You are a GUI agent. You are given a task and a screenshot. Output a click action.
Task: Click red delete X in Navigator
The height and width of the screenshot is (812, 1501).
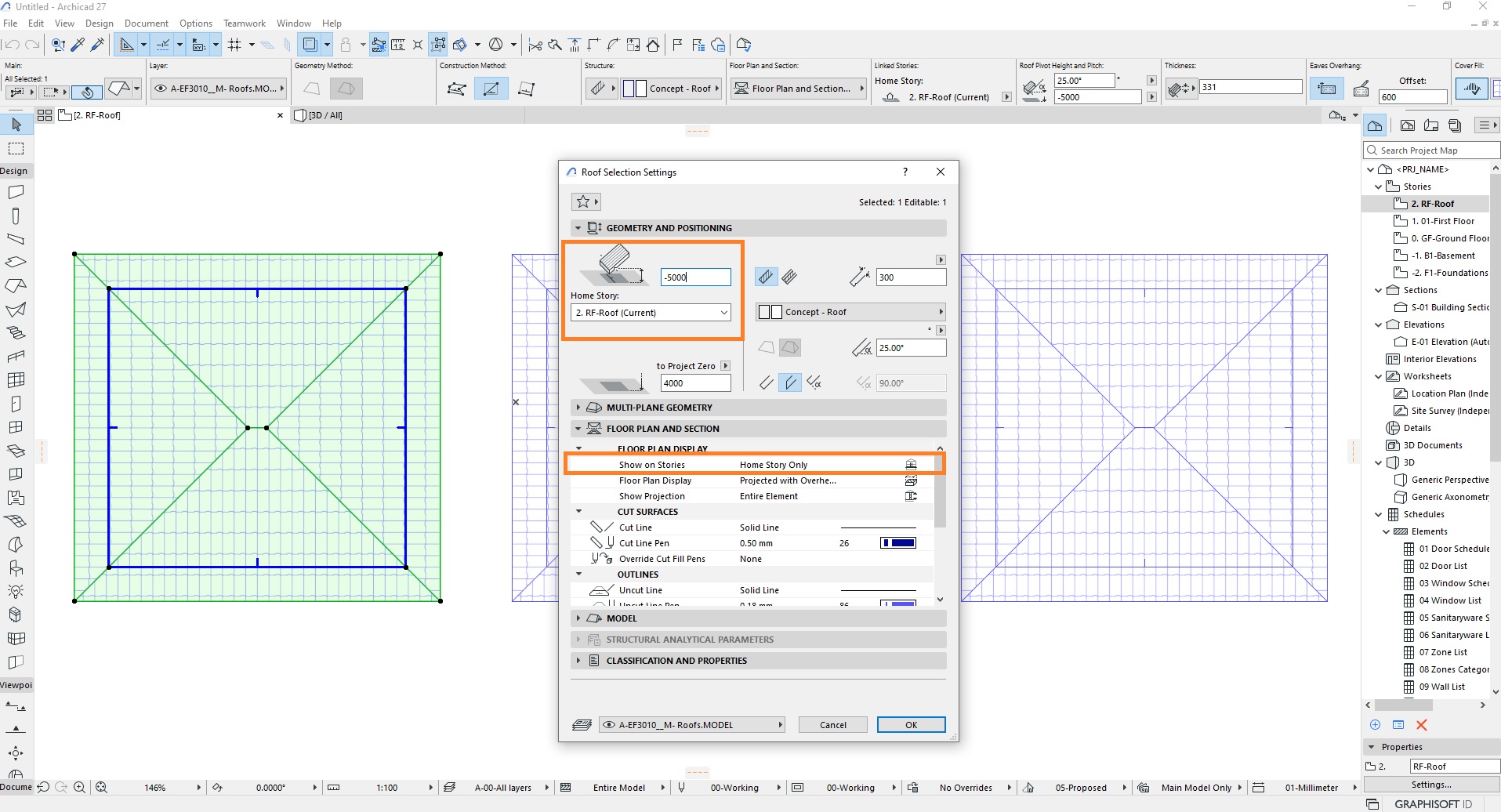[1422, 725]
